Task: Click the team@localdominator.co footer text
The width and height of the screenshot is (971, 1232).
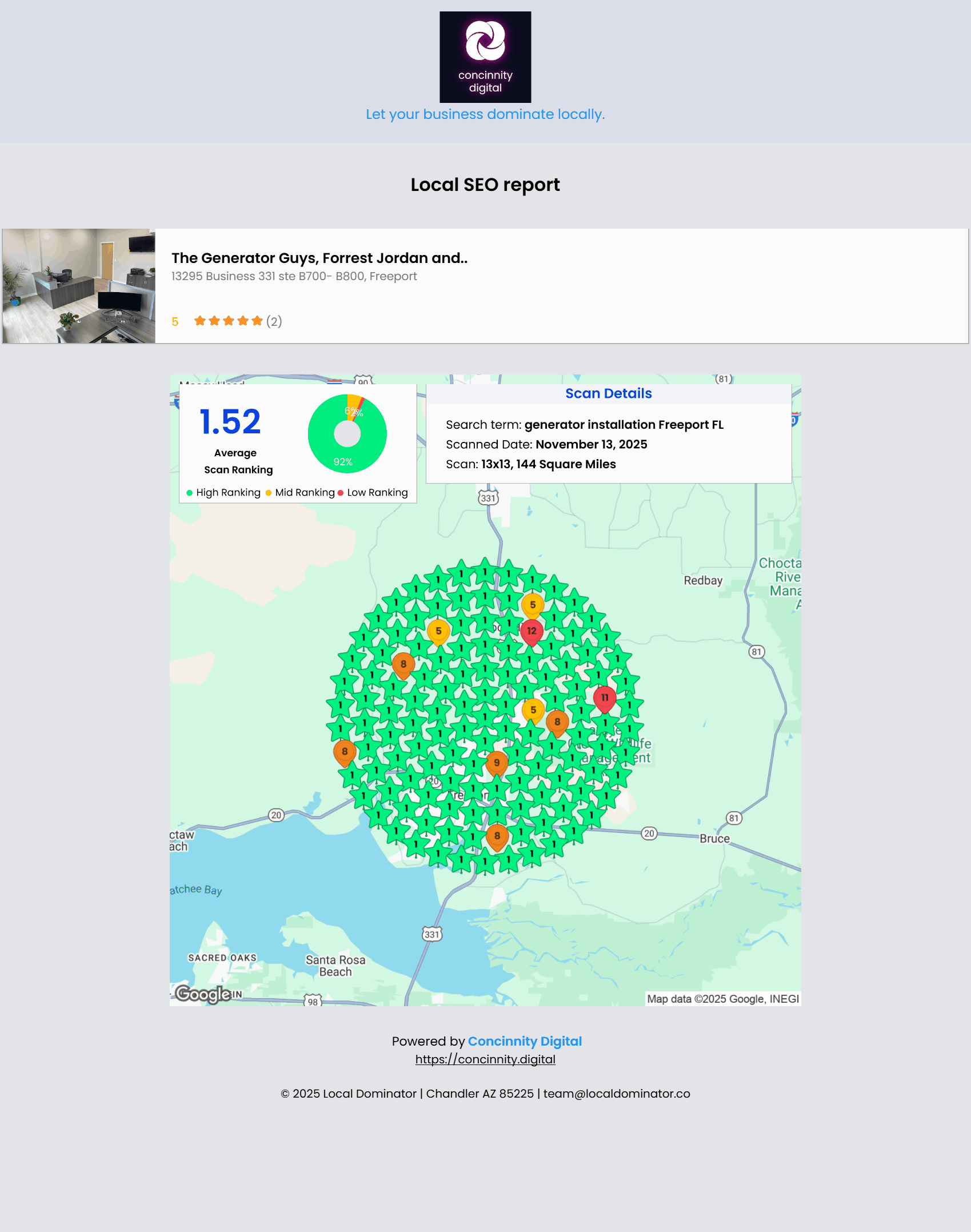Action: (617, 1094)
